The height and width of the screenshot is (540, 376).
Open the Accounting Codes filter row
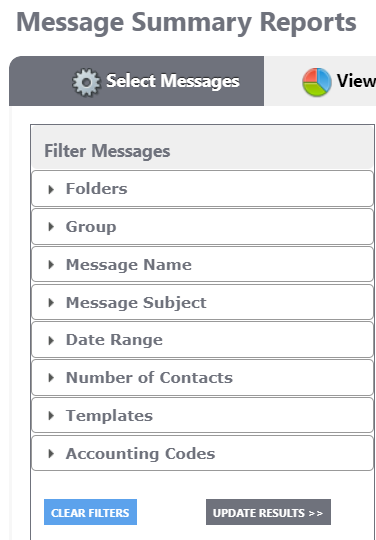click(202, 453)
